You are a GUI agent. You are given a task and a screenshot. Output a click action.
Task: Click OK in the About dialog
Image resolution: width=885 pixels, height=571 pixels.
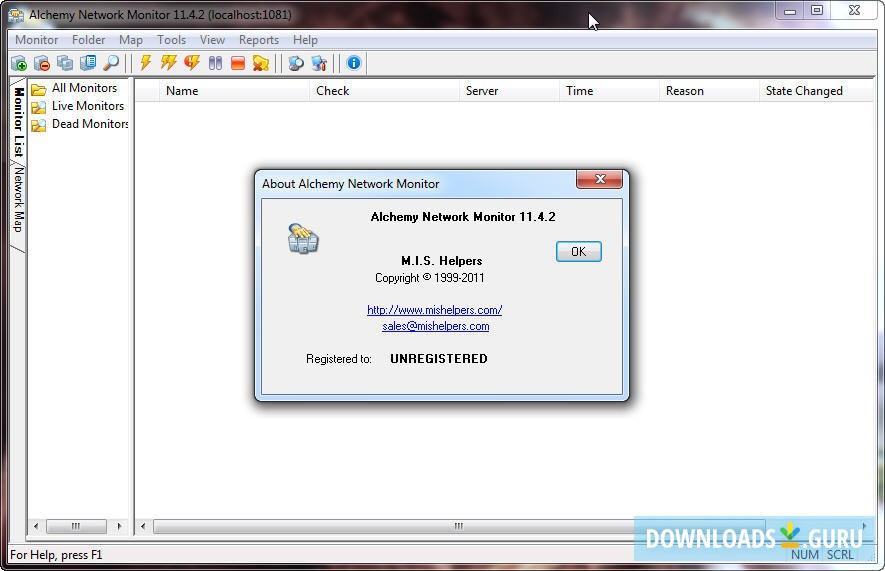point(579,252)
